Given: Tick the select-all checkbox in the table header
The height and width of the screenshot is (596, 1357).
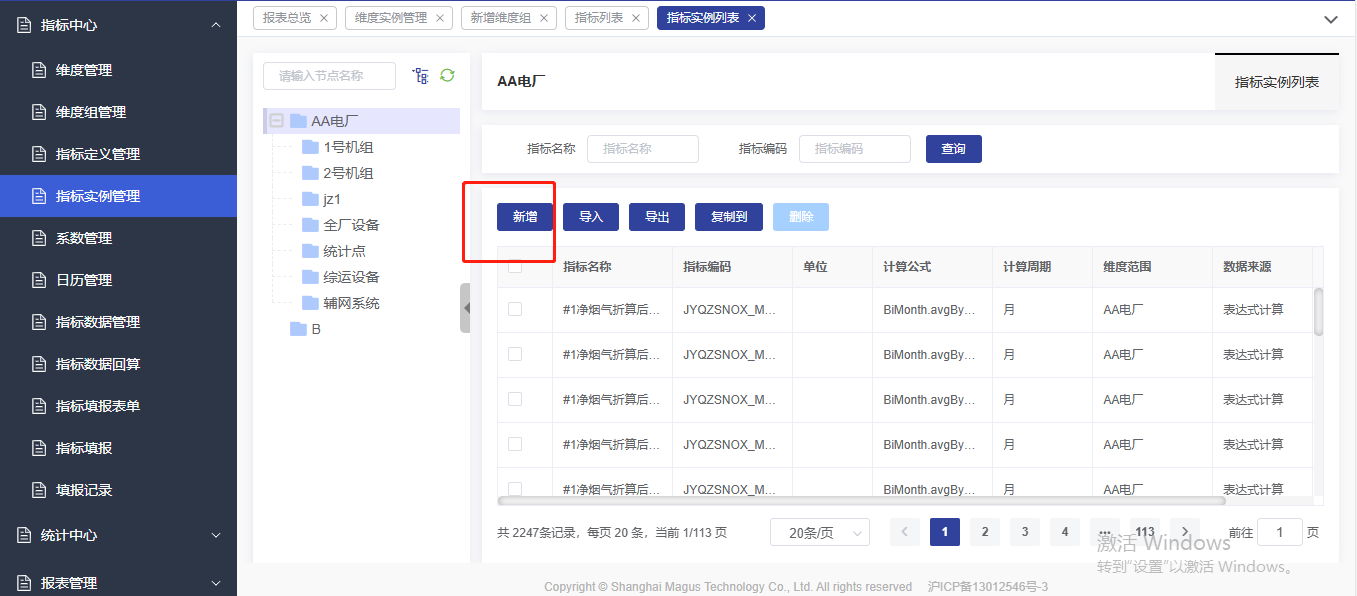Looking at the screenshot, I should click(515, 267).
